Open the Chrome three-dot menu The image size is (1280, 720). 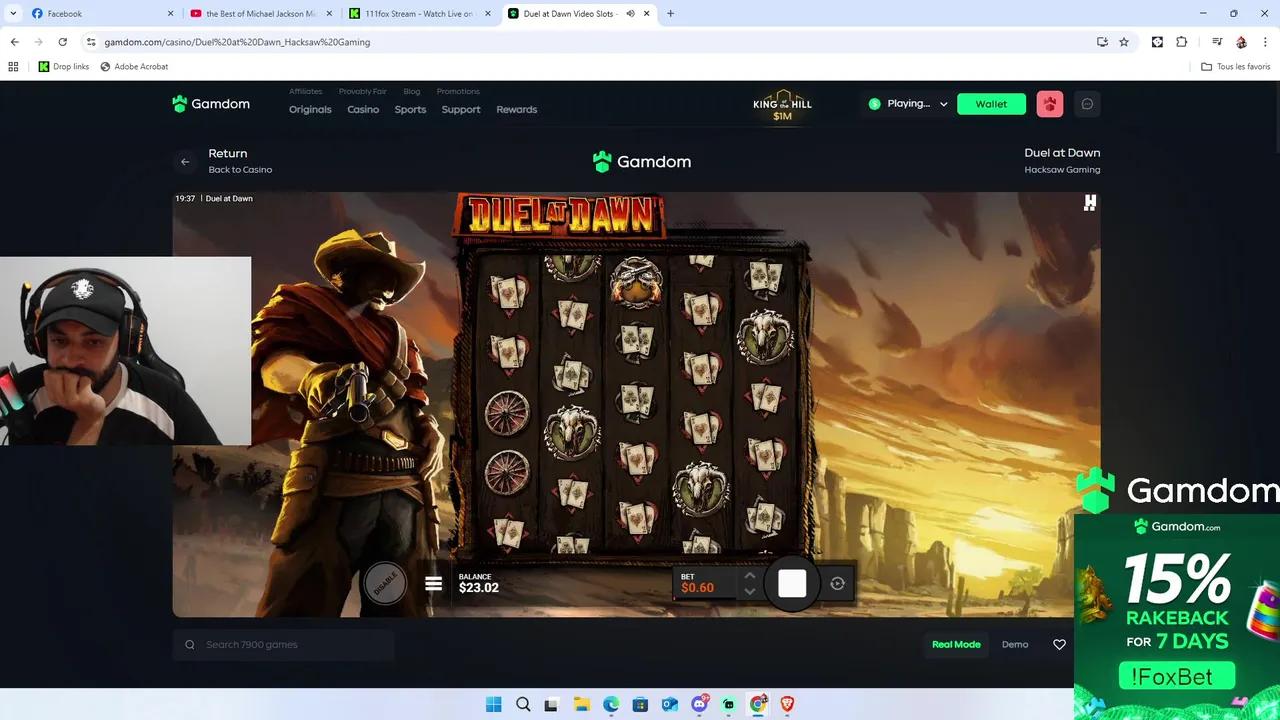coord(1265,42)
